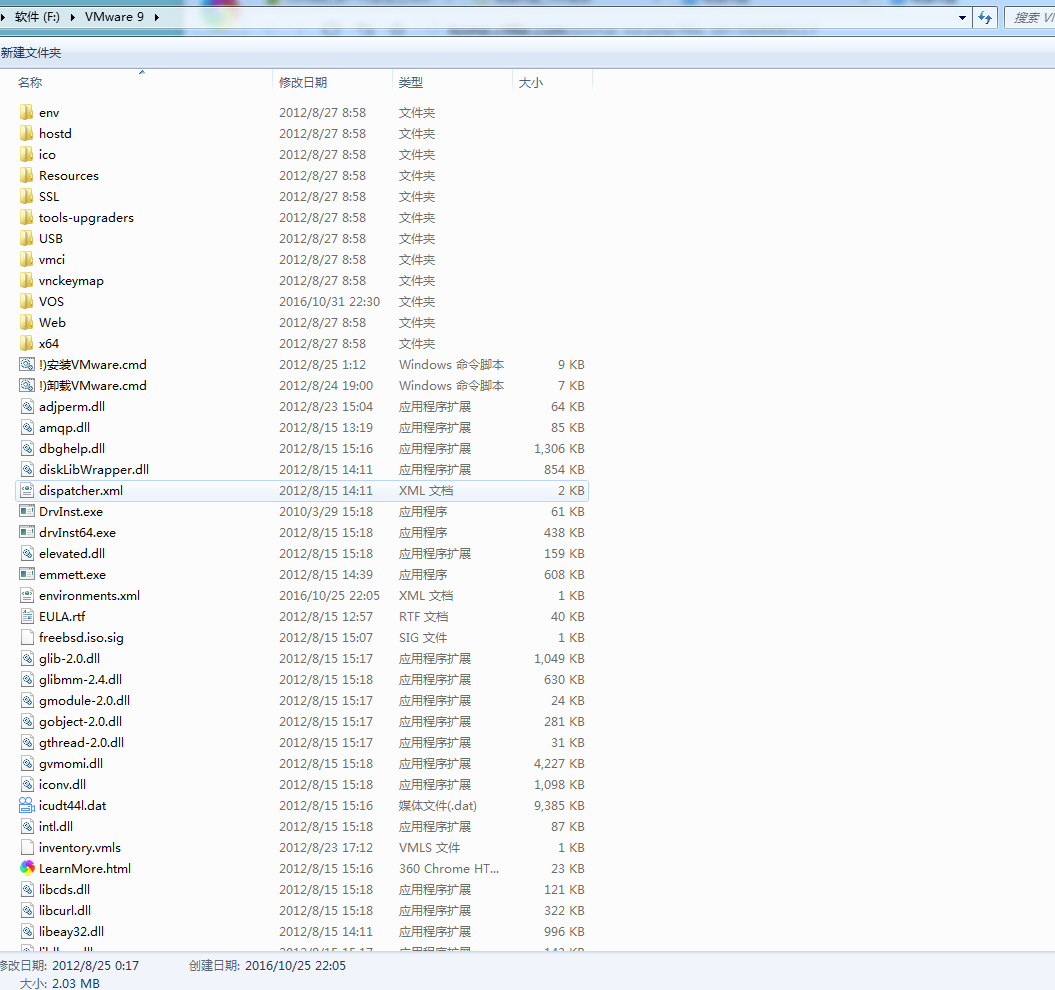Click the EULA.rtf document icon
Screen dimensions: 1055x990
click(27, 616)
